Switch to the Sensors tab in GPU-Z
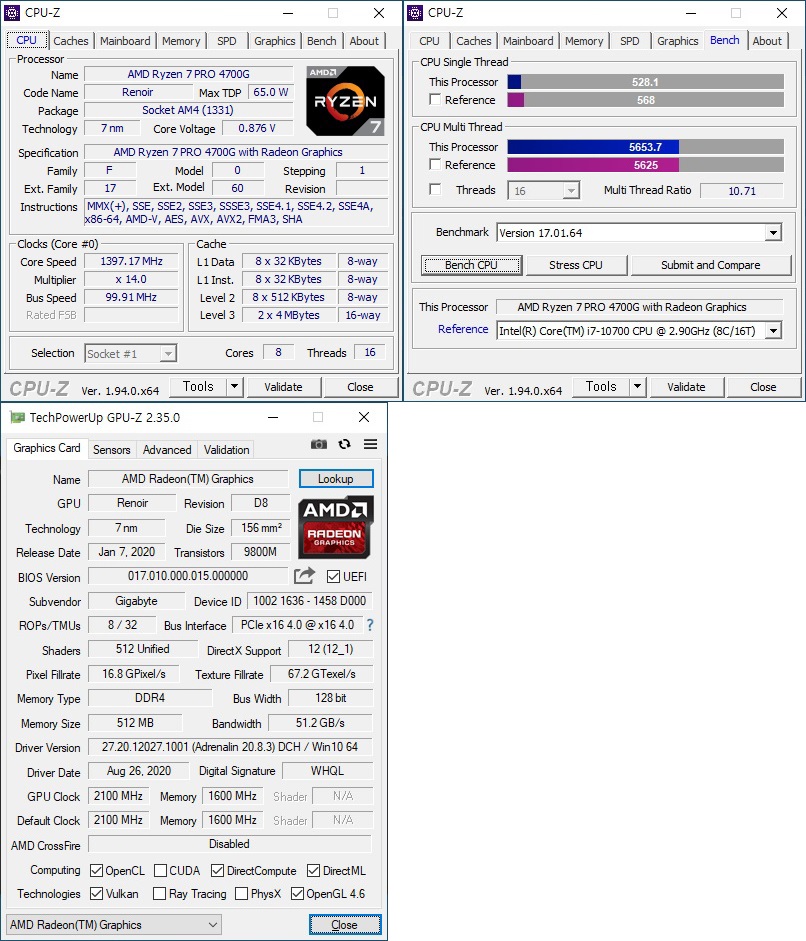This screenshot has height=941, width=806. coord(111,449)
